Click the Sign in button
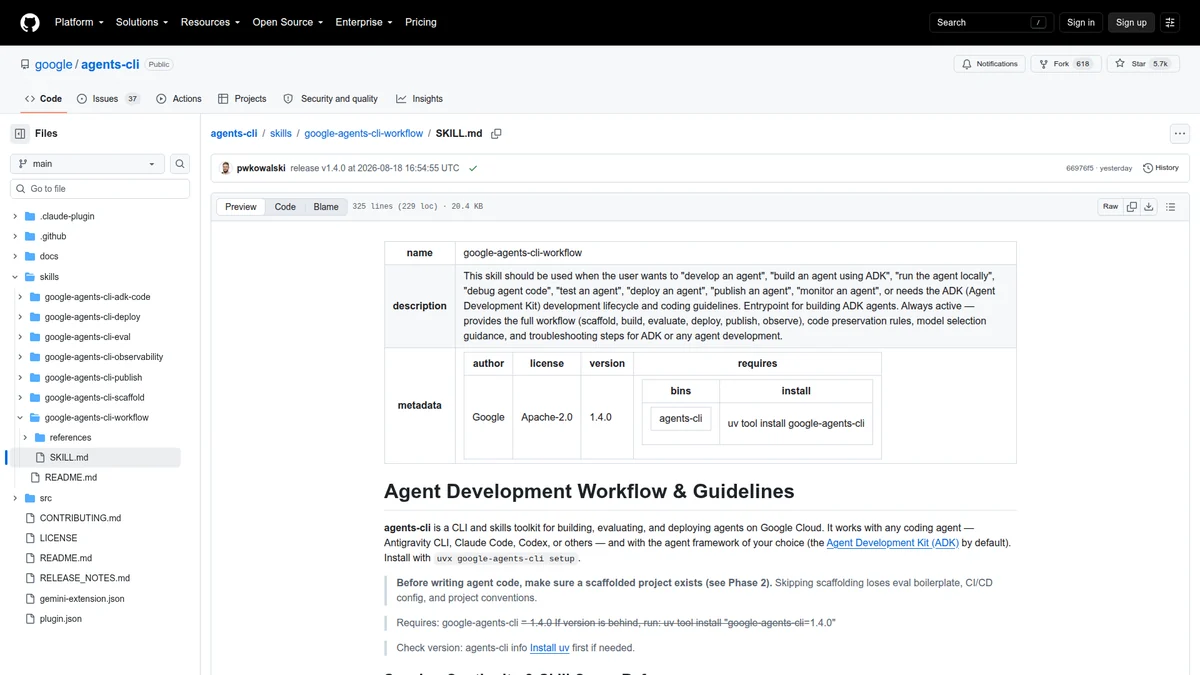The height and width of the screenshot is (675, 1200). pyautogui.click(x=1081, y=22)
